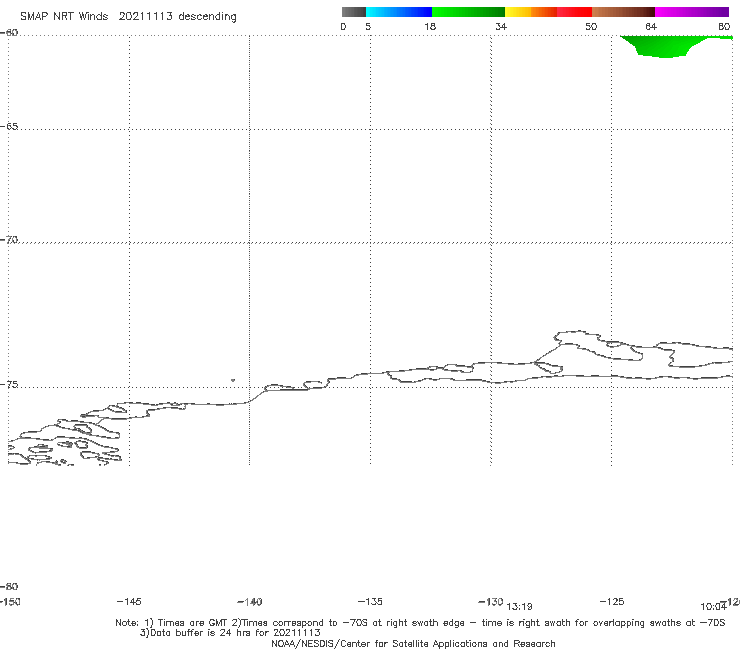Click the longitude label "-145"
The height and width of the screenshot is (650, 740).
pos(129,602)
